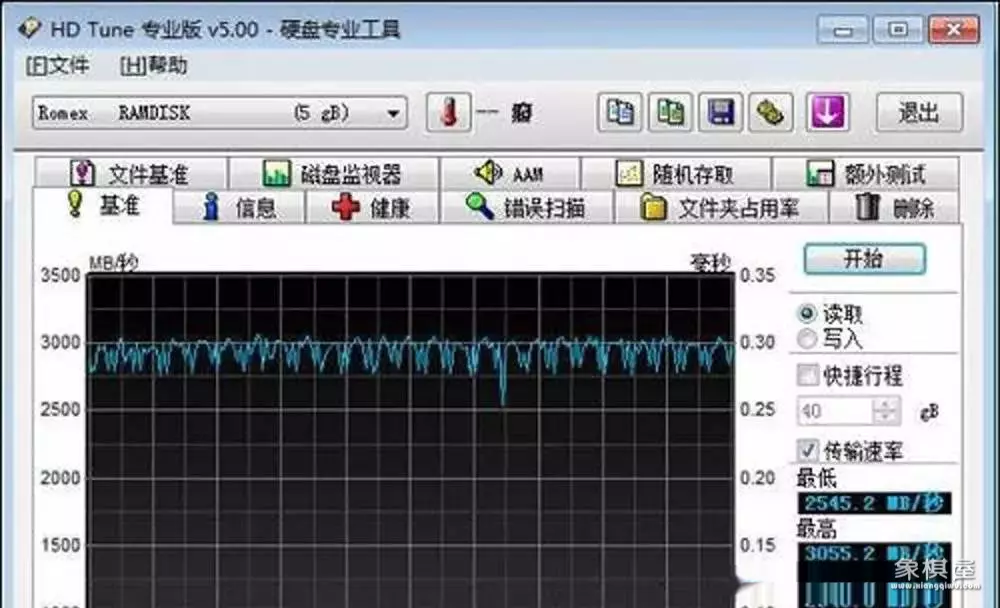This screenshot has width=1000, height=608.
Task: Close the HD Tune window
Action: (953, 29)
